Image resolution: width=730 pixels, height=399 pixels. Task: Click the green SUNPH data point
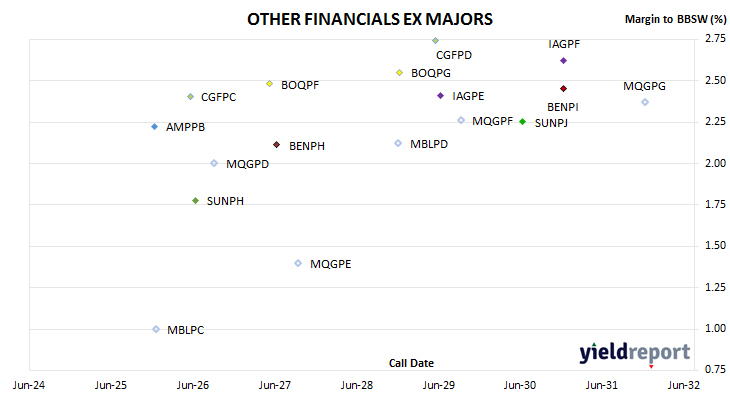(196, 201)
